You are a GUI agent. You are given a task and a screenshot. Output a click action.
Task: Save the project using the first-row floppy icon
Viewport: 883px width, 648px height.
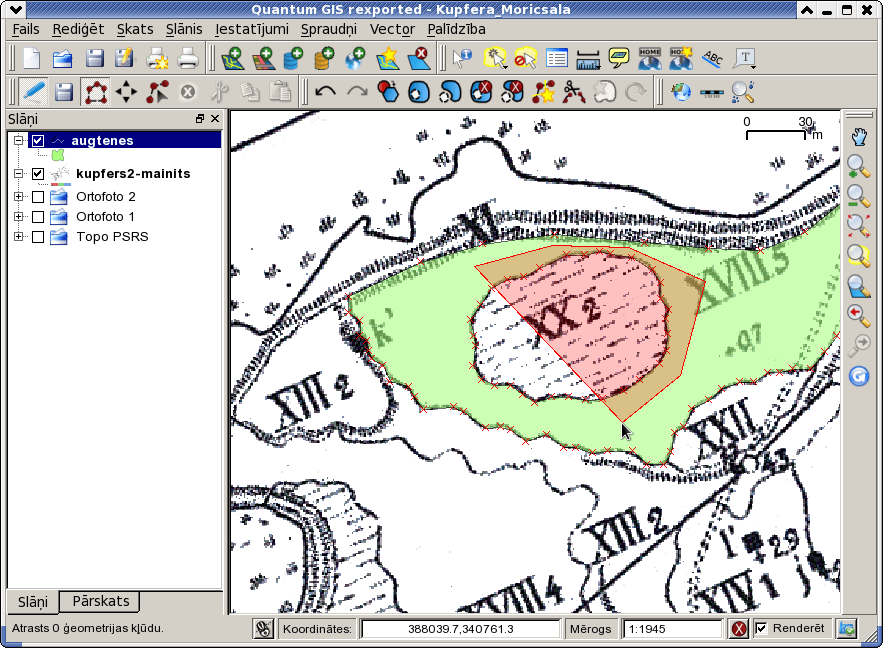[94, 58]
